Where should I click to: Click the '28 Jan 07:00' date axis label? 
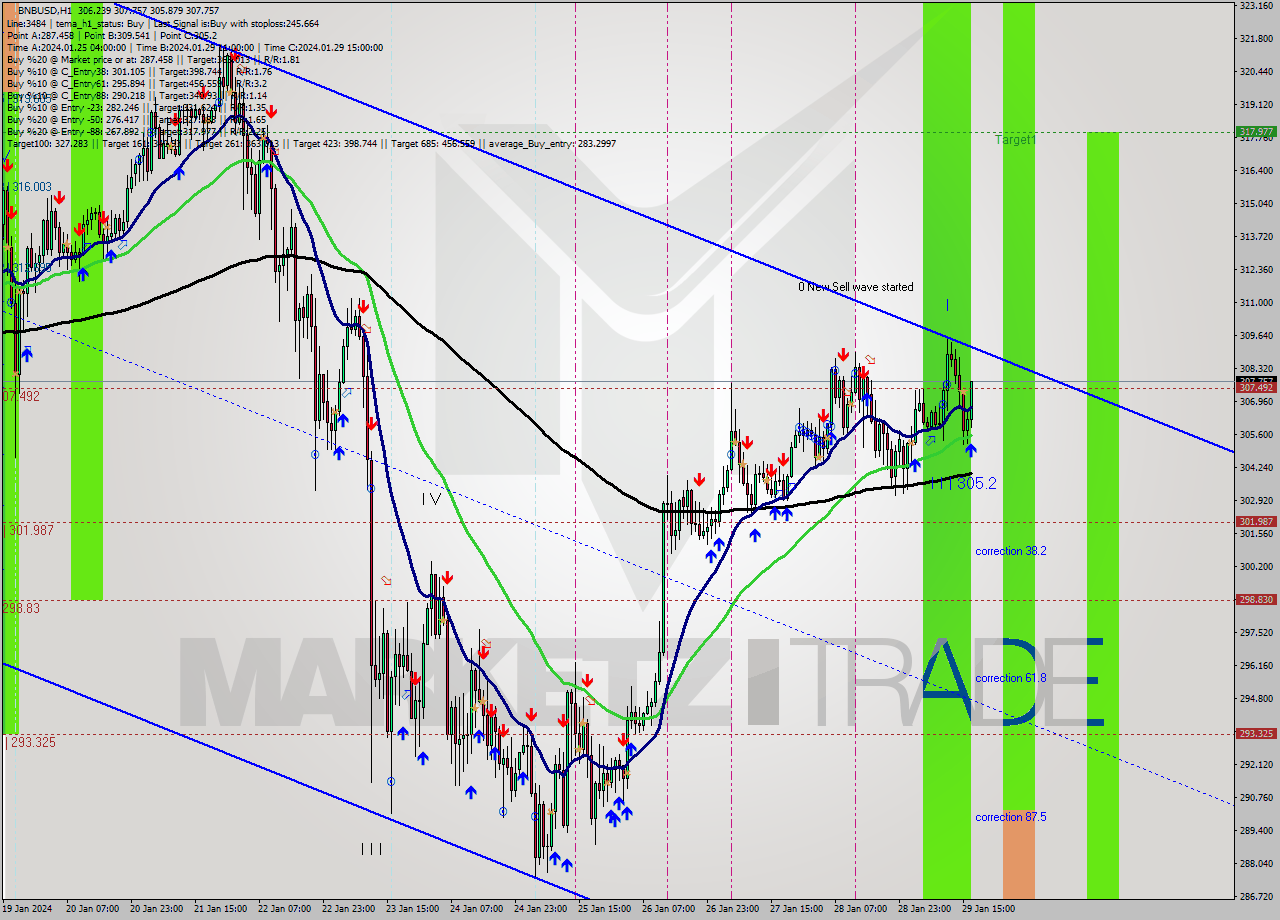pyautogui.click(x=860, y=909)
